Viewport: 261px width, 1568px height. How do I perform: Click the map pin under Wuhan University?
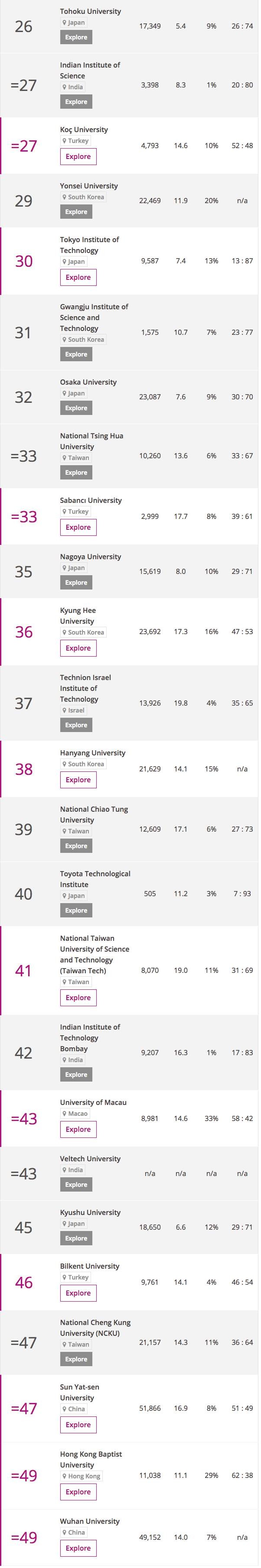pyautogui.click(x=65, y=1532)
